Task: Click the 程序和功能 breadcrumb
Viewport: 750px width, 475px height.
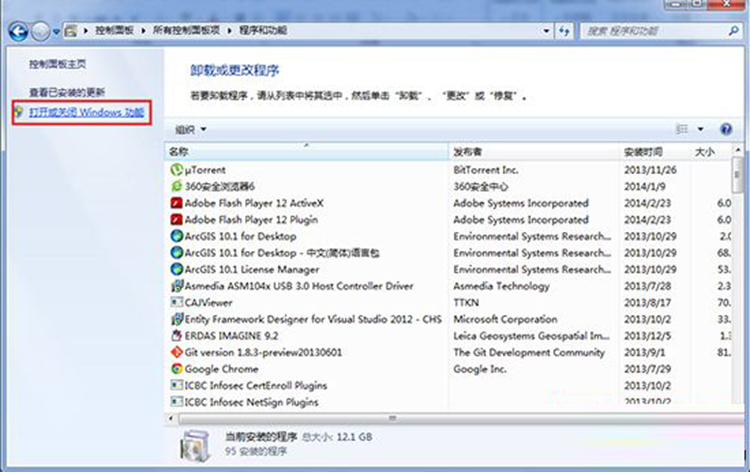Action: [263, 31]
